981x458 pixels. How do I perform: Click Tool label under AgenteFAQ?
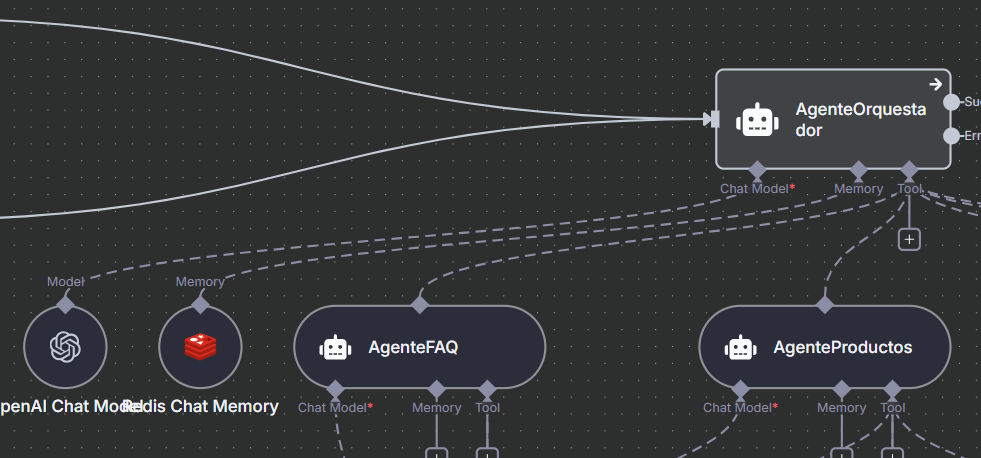(x=487, y=408)
